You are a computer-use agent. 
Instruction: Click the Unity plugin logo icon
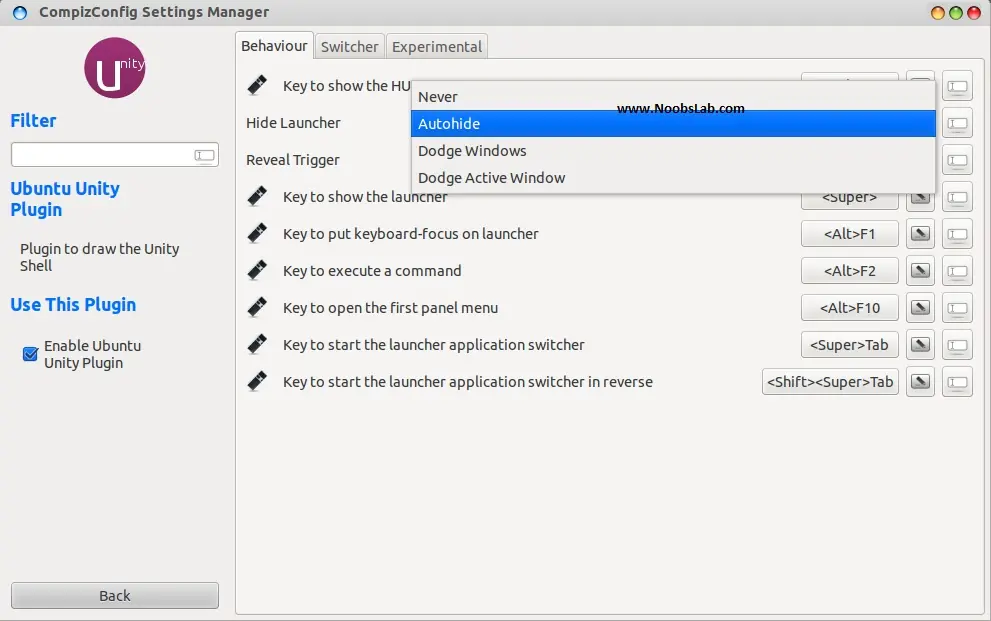tap(114, 68)
